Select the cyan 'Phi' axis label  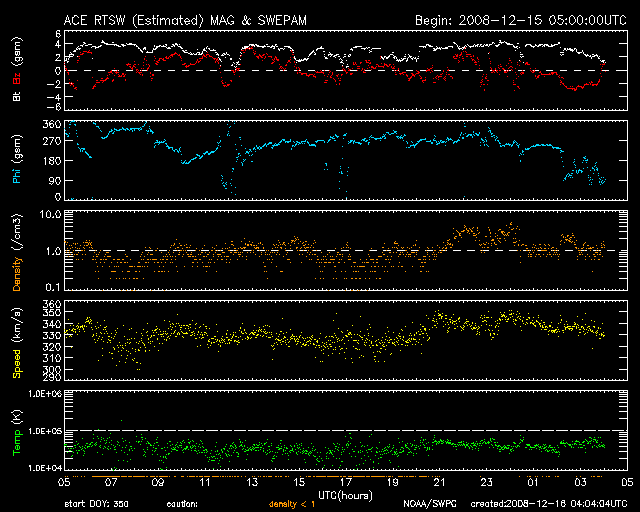click(x=17, y=174)
